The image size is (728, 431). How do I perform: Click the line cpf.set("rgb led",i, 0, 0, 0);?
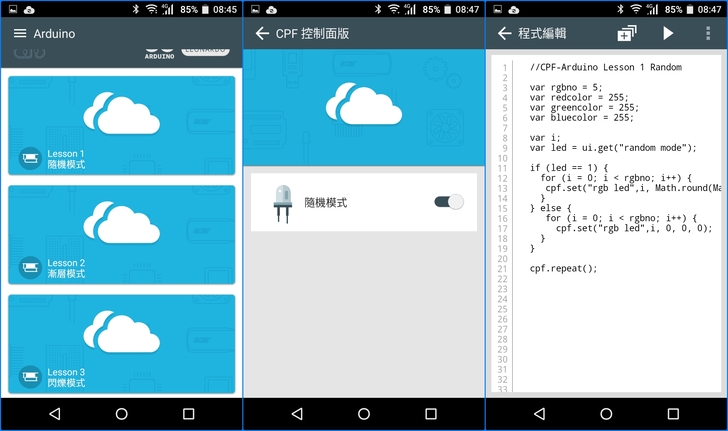pyautogui.click(x=634, y=228)
